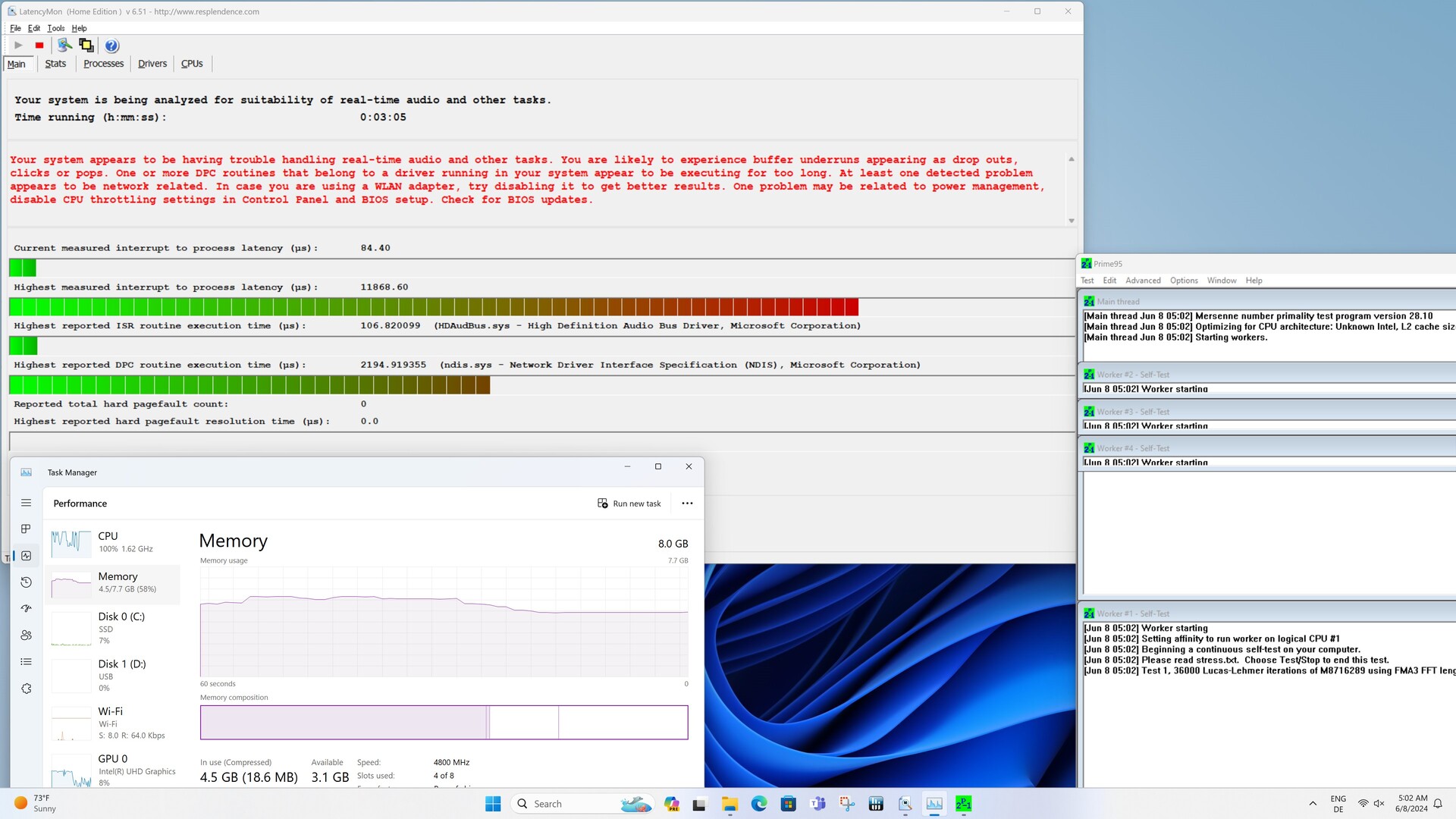
Task: Open Task Manager Processes page icon
Action: [x=26, y=529]
